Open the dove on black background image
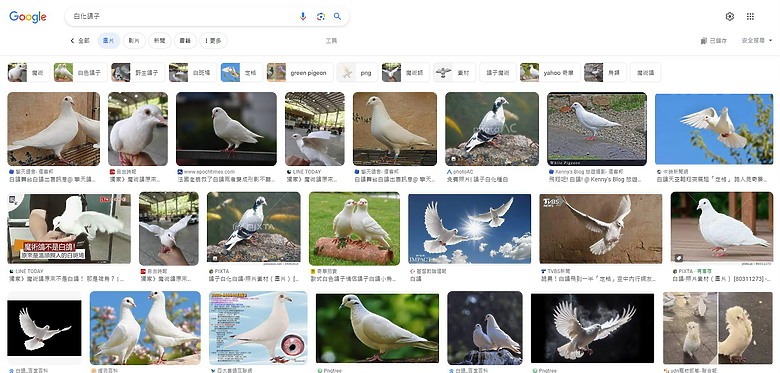780x373 pixels. (44, 328)
